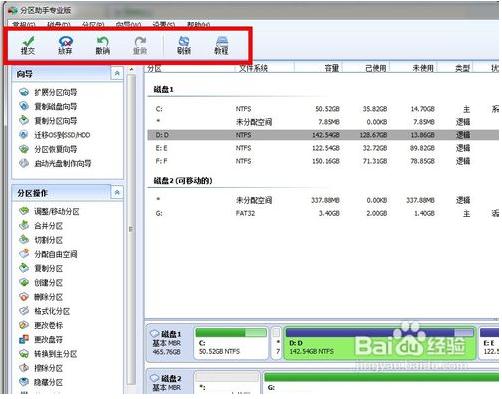Choose 转换到主分区 operation
The image size is (502, 399).
pyautogui.click(x=56, y=354)
